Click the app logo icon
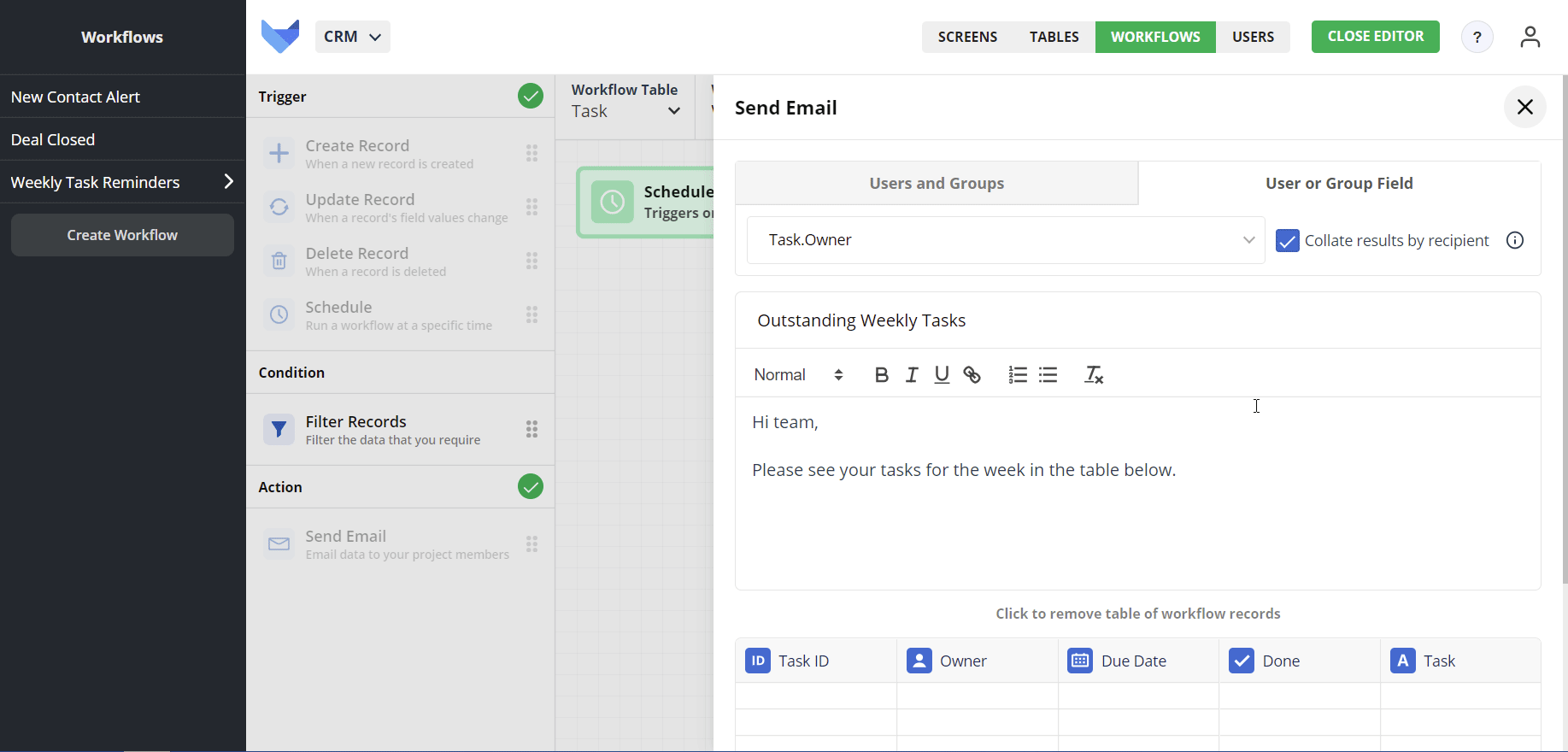The image size is (1568, 752). pos(280,36)
